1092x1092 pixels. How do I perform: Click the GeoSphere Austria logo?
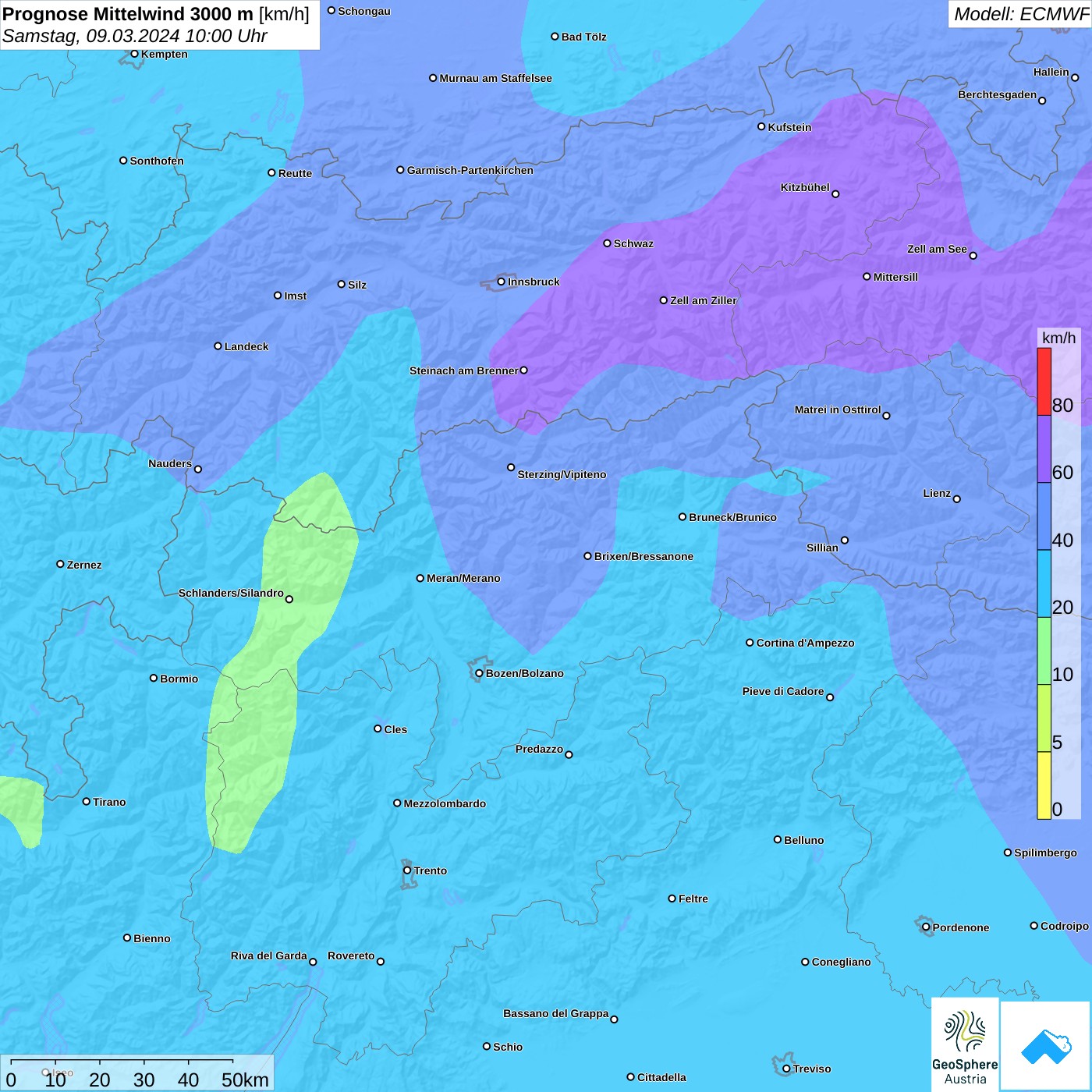[x=965, y=1044]
